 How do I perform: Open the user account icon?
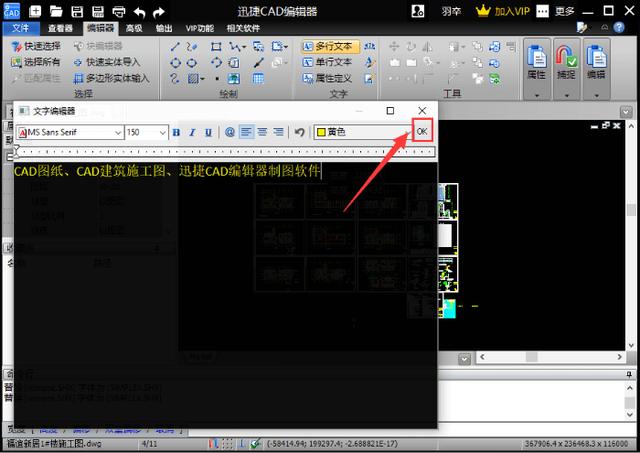pos(418,11)
